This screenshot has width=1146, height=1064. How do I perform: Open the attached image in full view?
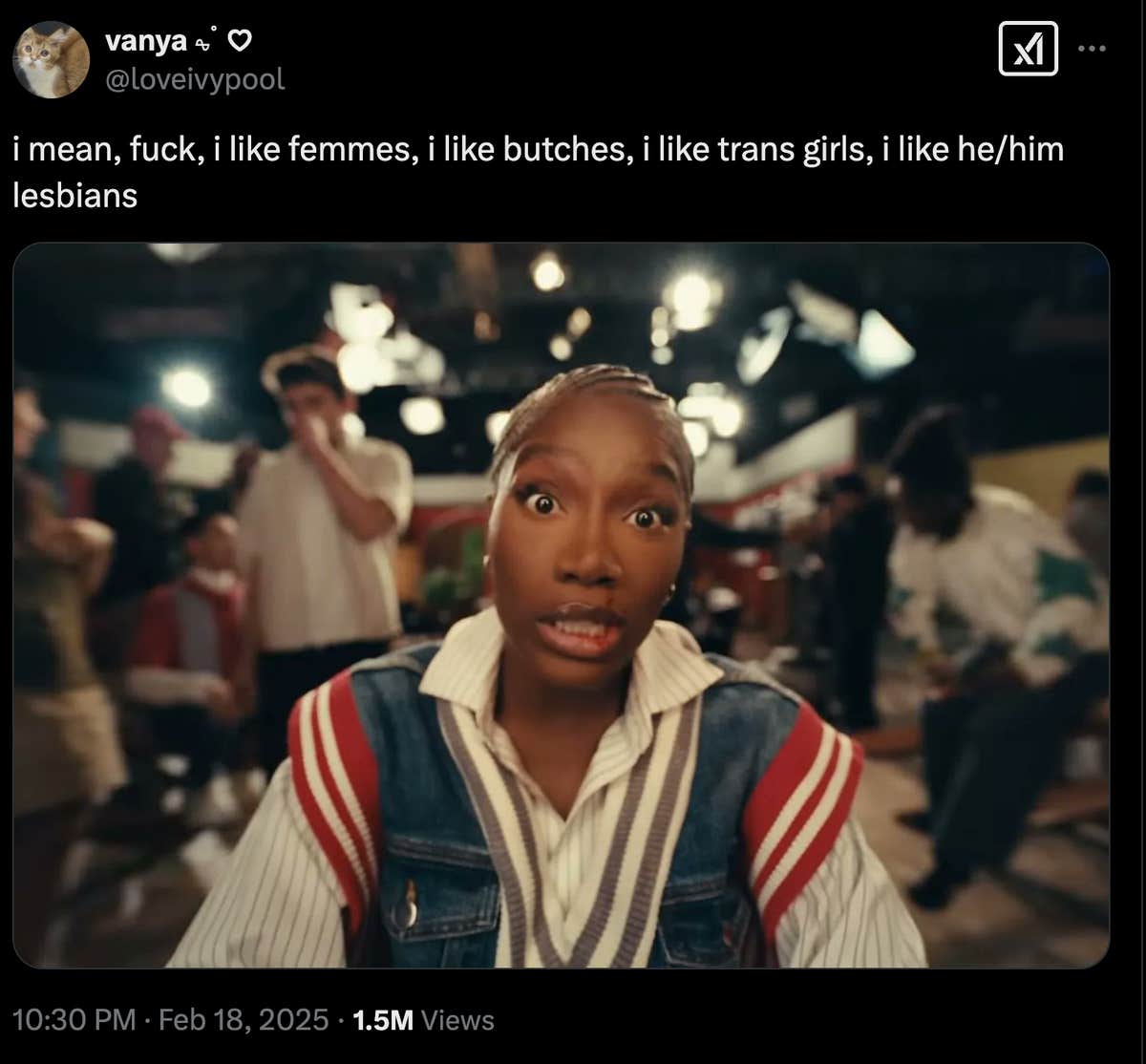point(562,606)
